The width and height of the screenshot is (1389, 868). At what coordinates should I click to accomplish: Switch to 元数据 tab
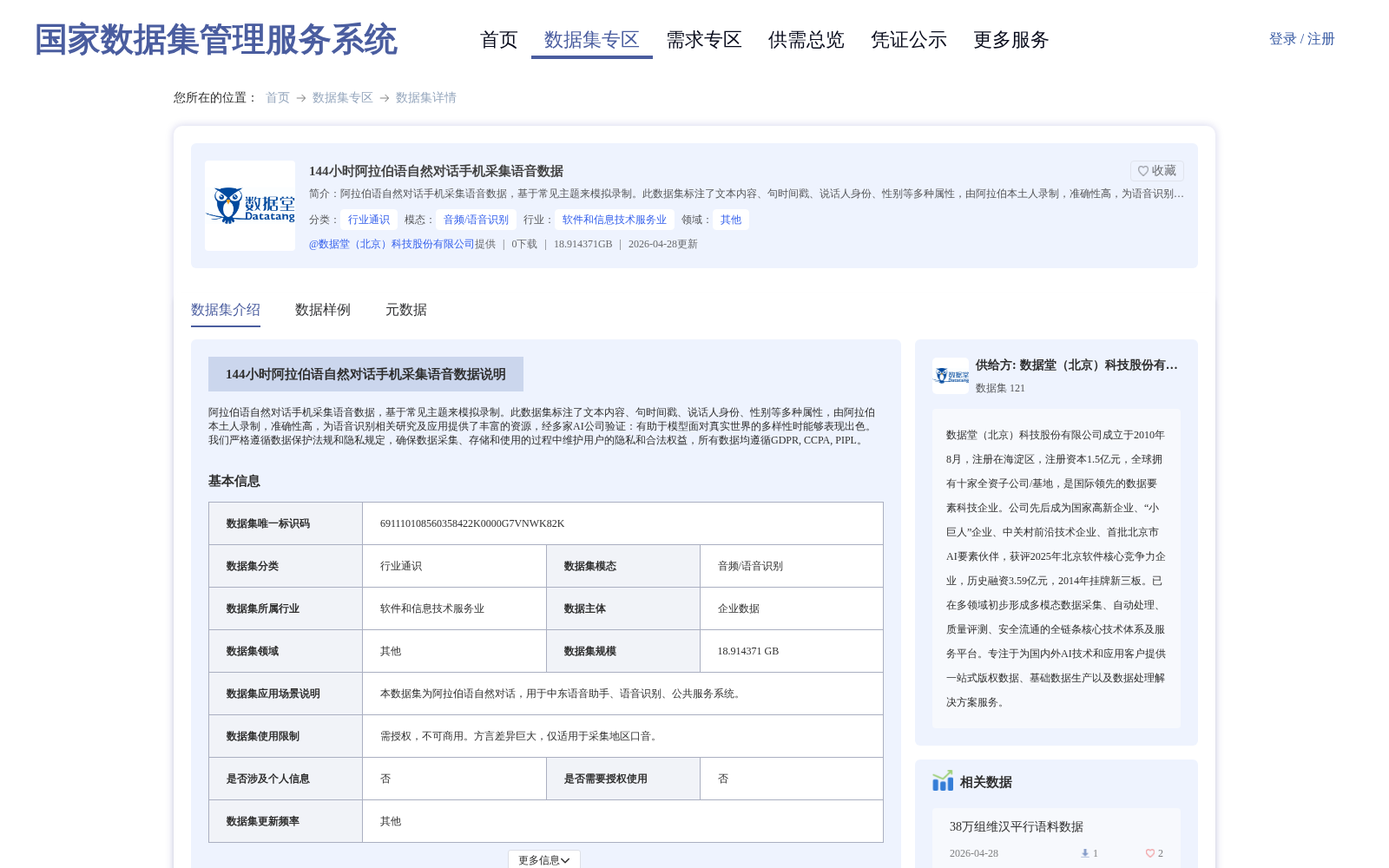[x=406, y=310]
